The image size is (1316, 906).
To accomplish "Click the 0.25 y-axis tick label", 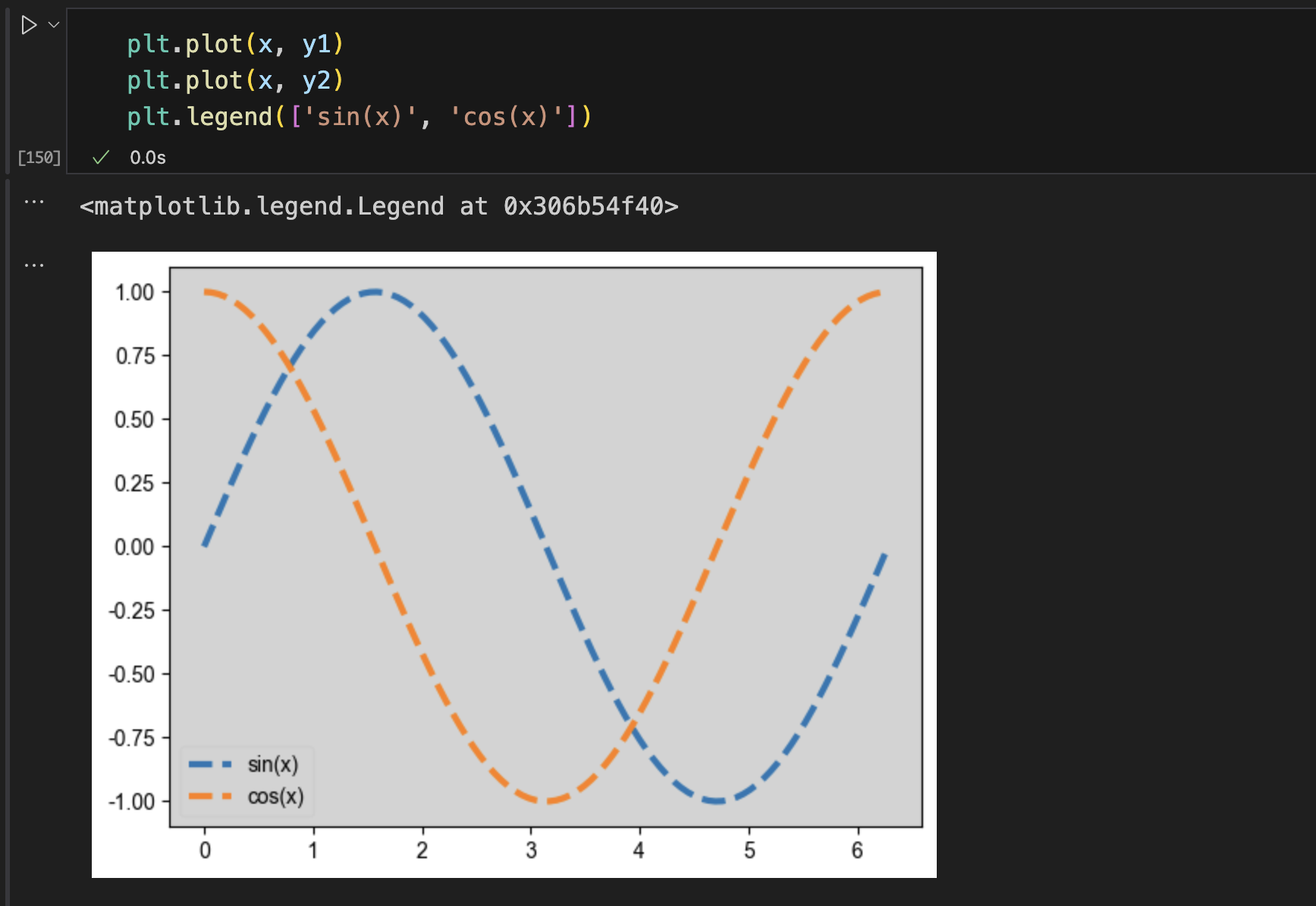I will pos(134,484).
